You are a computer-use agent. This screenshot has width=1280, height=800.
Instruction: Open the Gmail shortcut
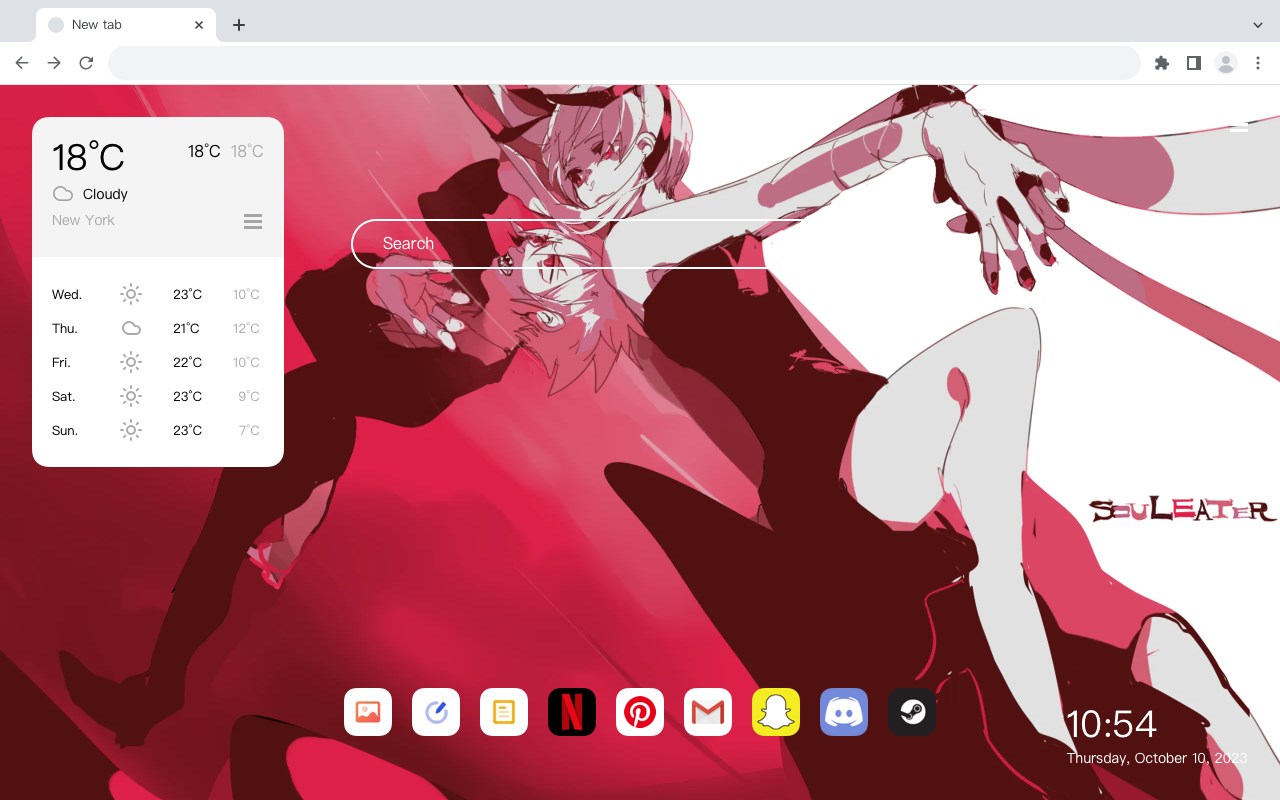click(x=708, y=712)
